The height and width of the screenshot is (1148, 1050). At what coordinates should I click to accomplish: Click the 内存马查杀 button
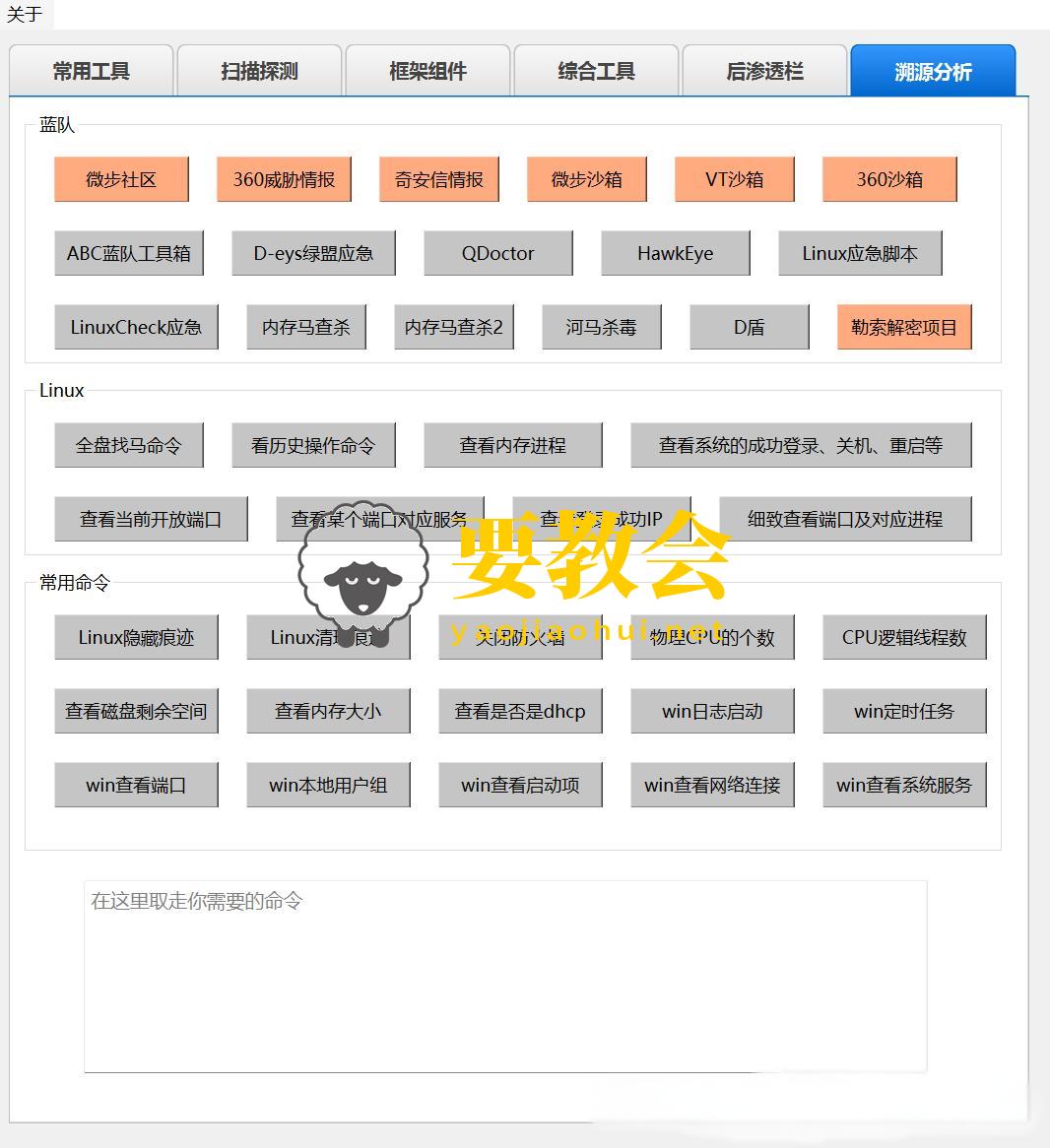(306, 327)
